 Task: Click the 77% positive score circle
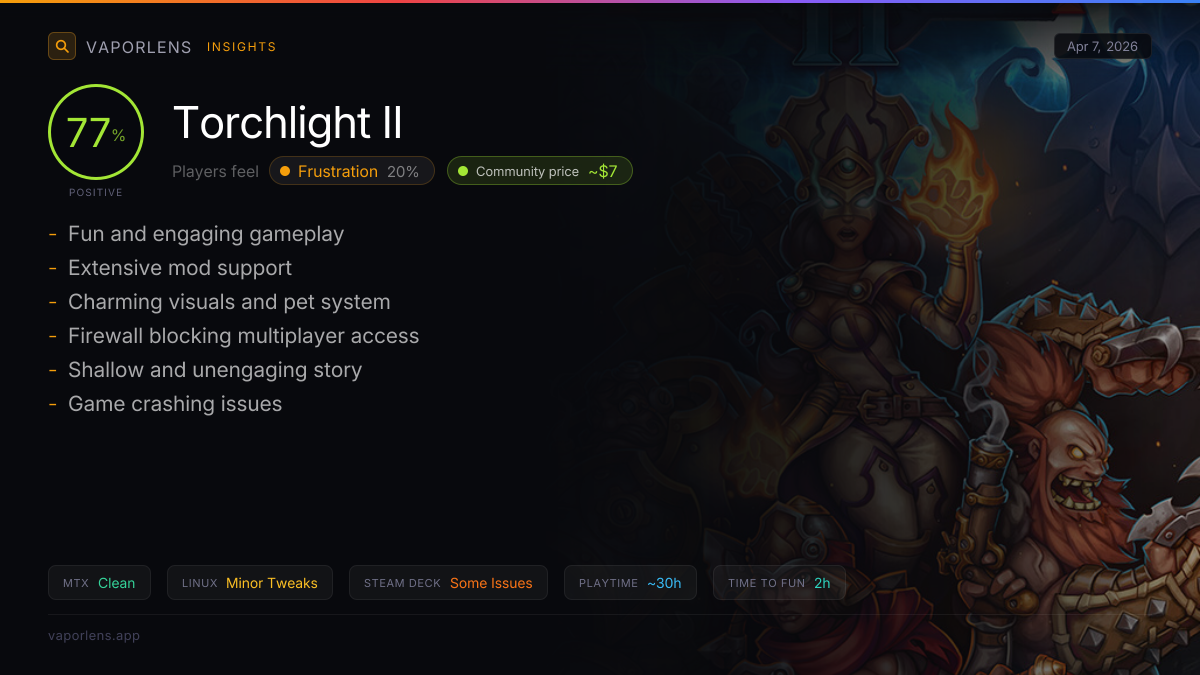pos(96,133)
